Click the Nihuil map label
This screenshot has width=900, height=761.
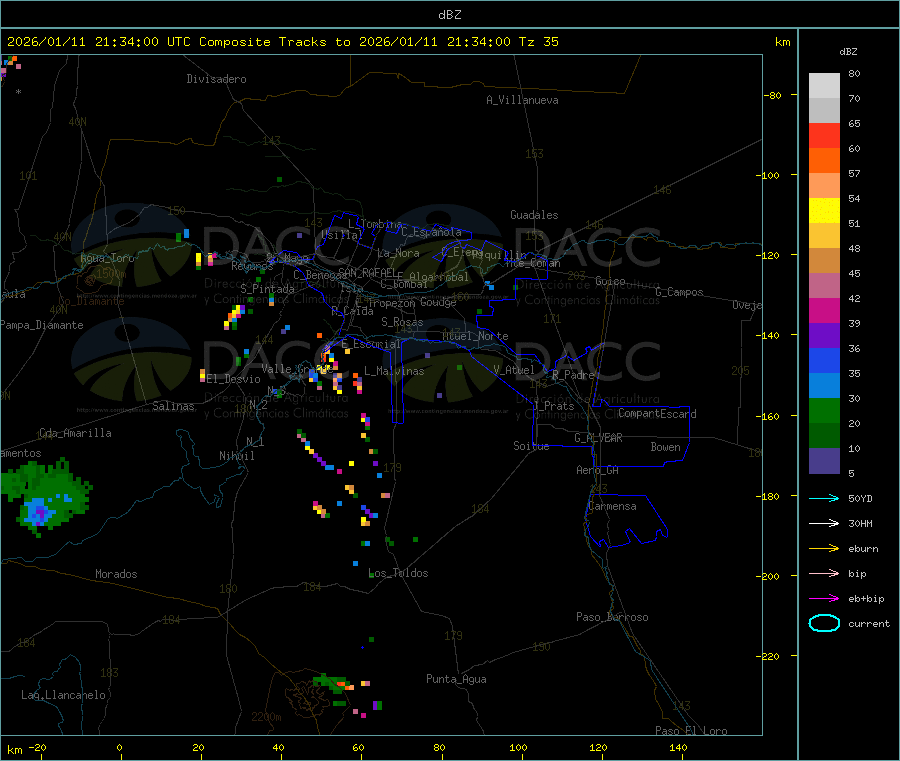(236, 456)
